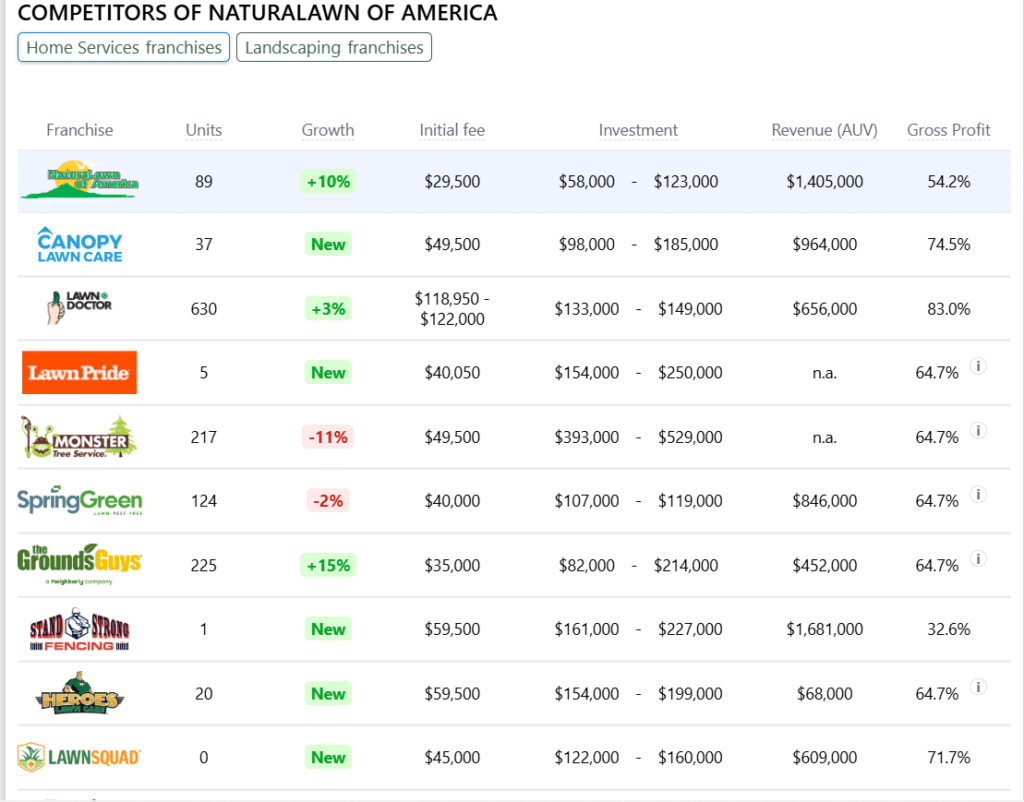1024x802 pixels.
Task: Click the $452,000 revenue value
Action: click(824, 565)
